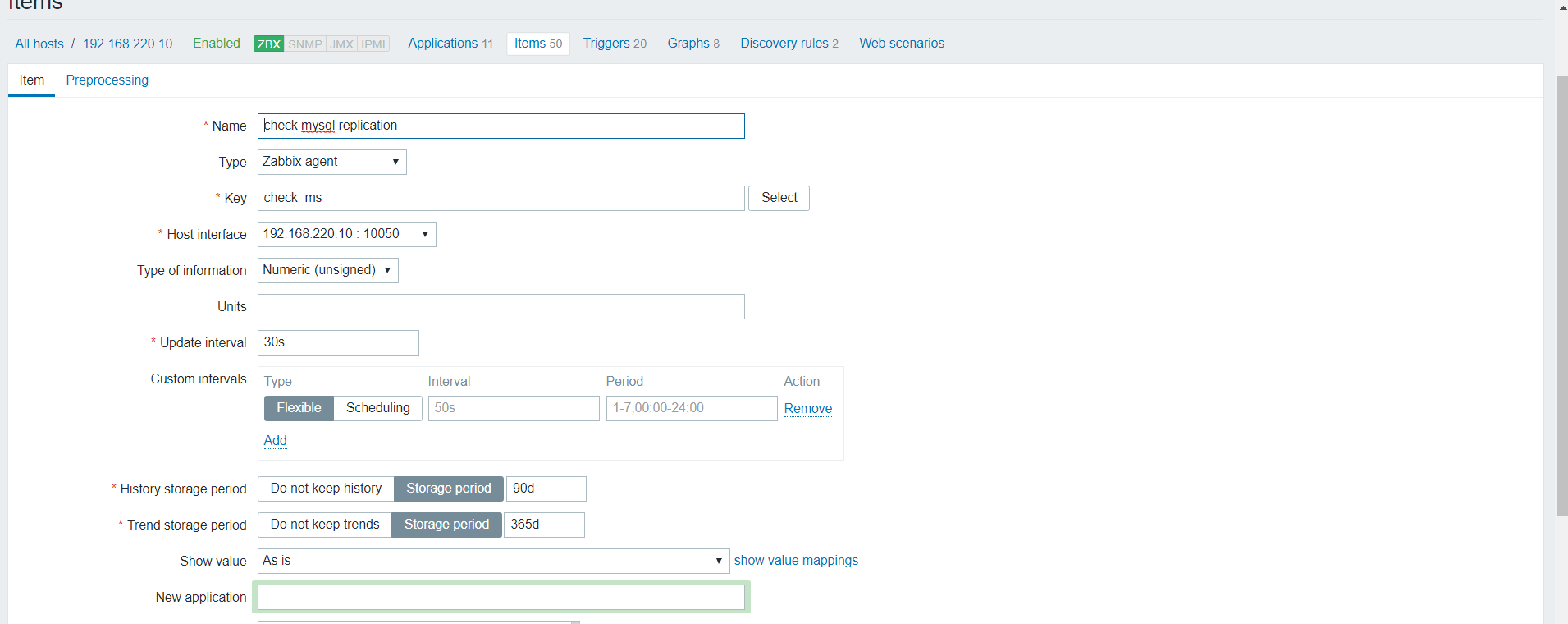1568x624 pixels.
Task: Click the IPMI availability badge
Action: pyautogui.click(x=373, y=44)
